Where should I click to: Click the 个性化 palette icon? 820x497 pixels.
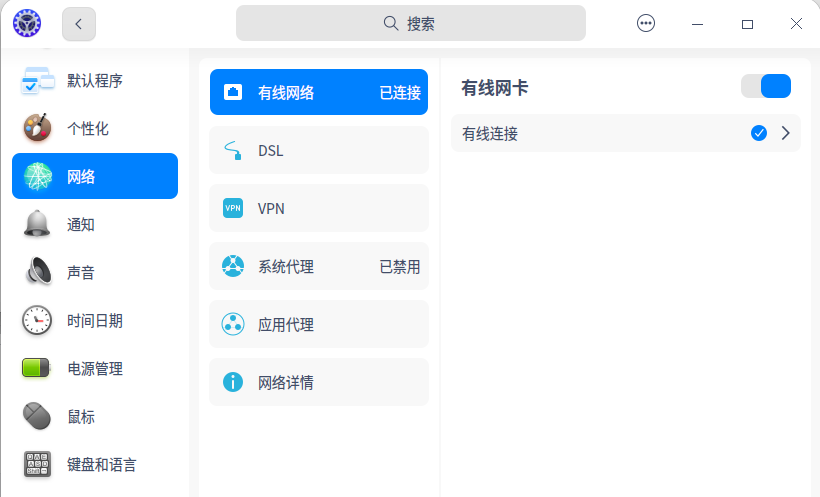pos(37,128)
